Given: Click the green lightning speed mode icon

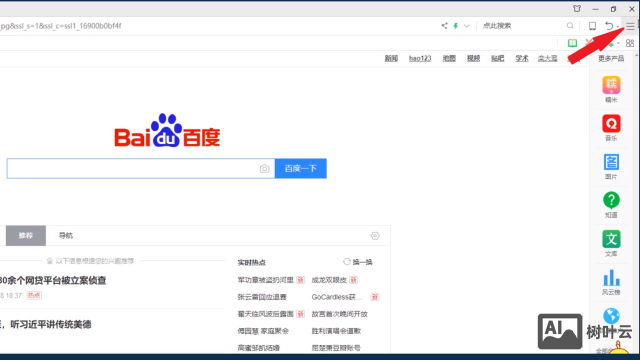Looking at the screenshot, I should pyautogui.click(x=456, y=26).
